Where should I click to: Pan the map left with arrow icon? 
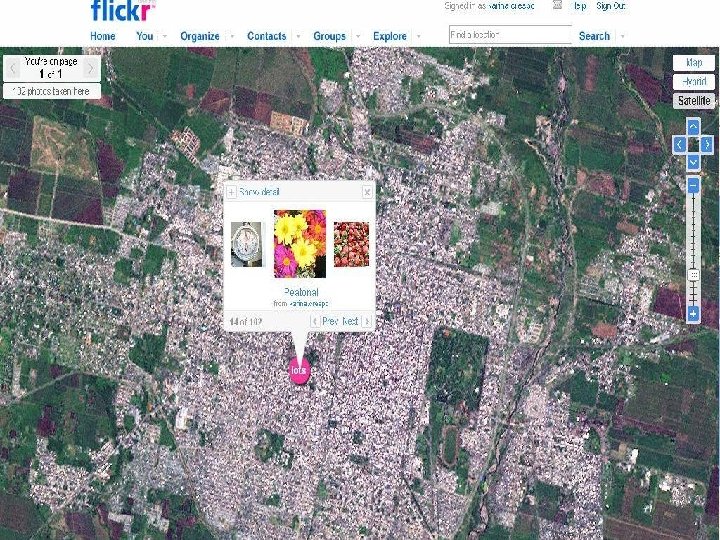(x=679, y=145)
